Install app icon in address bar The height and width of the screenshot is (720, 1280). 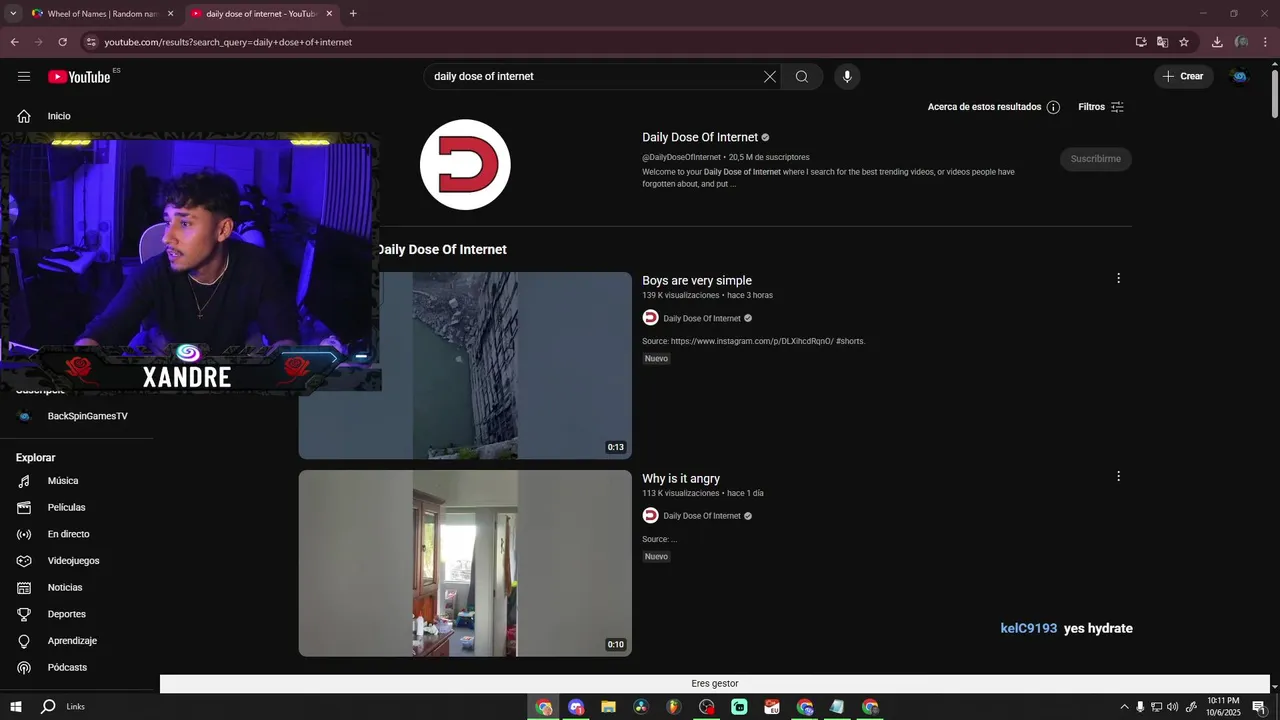[x=1141, y=42]
